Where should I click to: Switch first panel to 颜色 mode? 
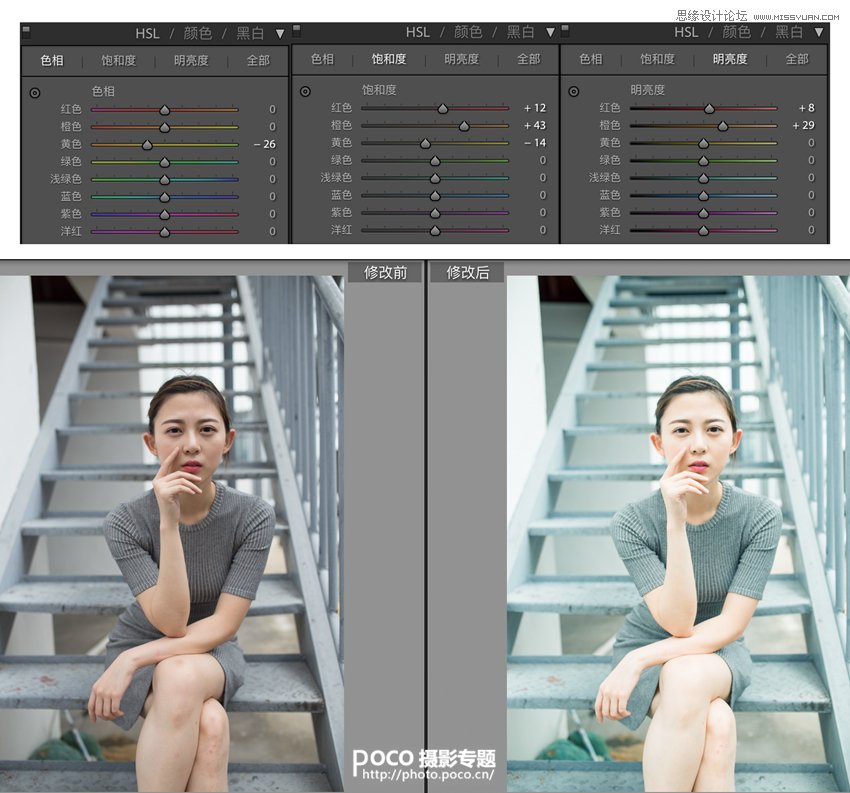pos(197,34)
